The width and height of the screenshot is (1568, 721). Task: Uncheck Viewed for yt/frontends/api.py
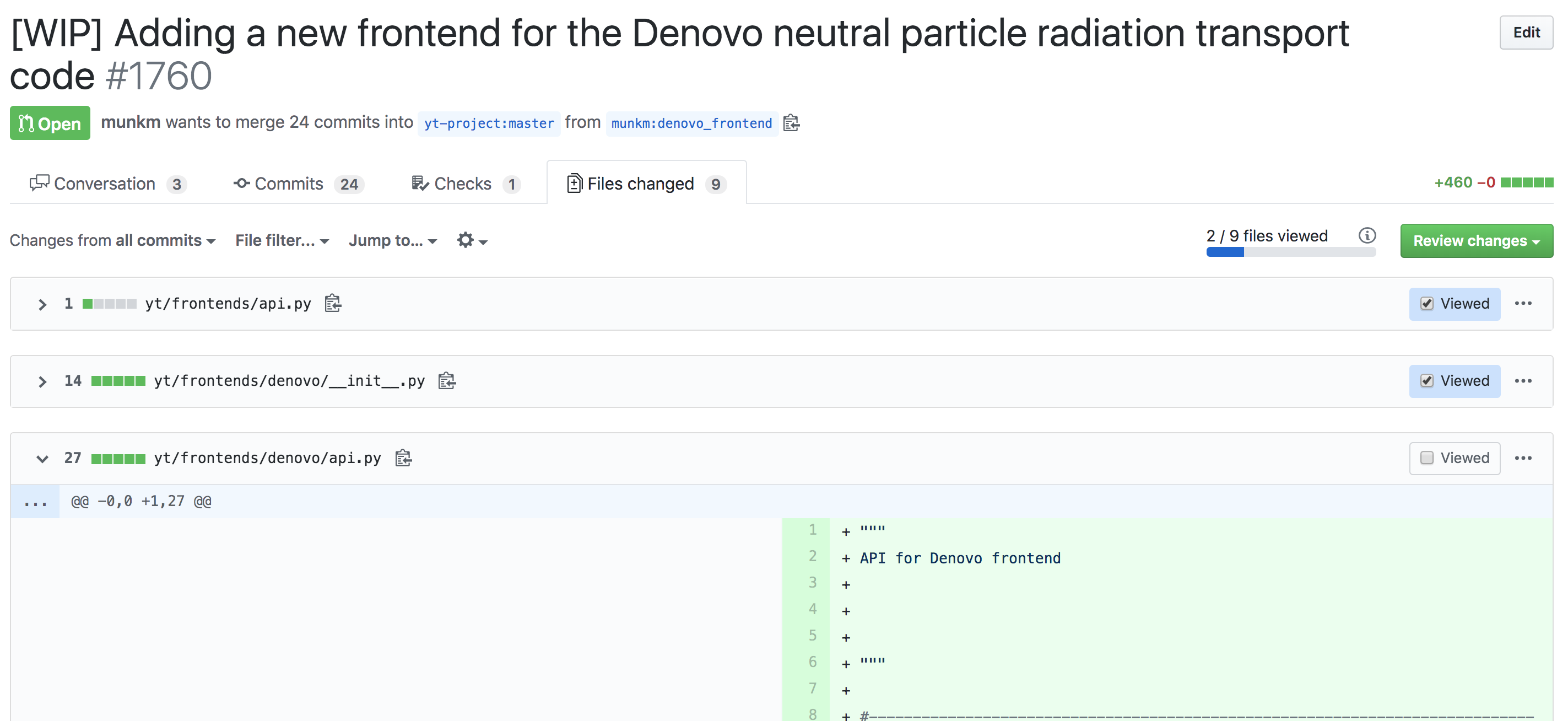[x=1427, y=303]
